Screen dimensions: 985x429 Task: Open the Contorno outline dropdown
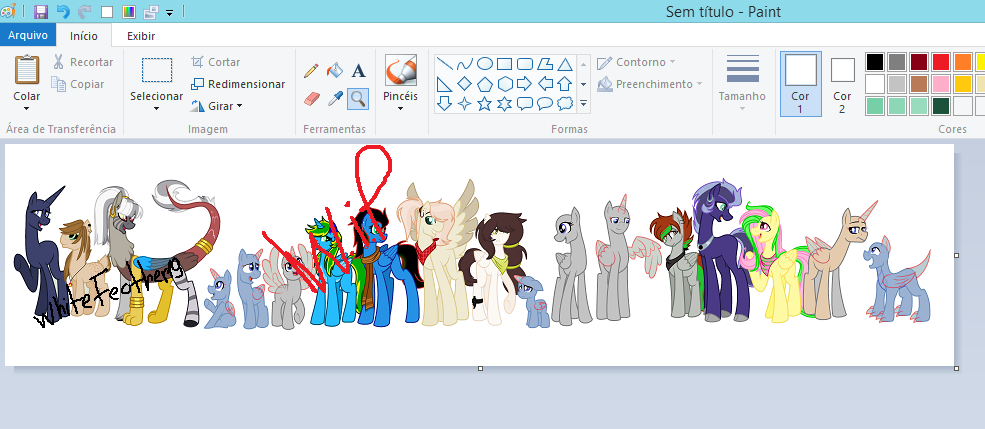[x=636, y=62]
